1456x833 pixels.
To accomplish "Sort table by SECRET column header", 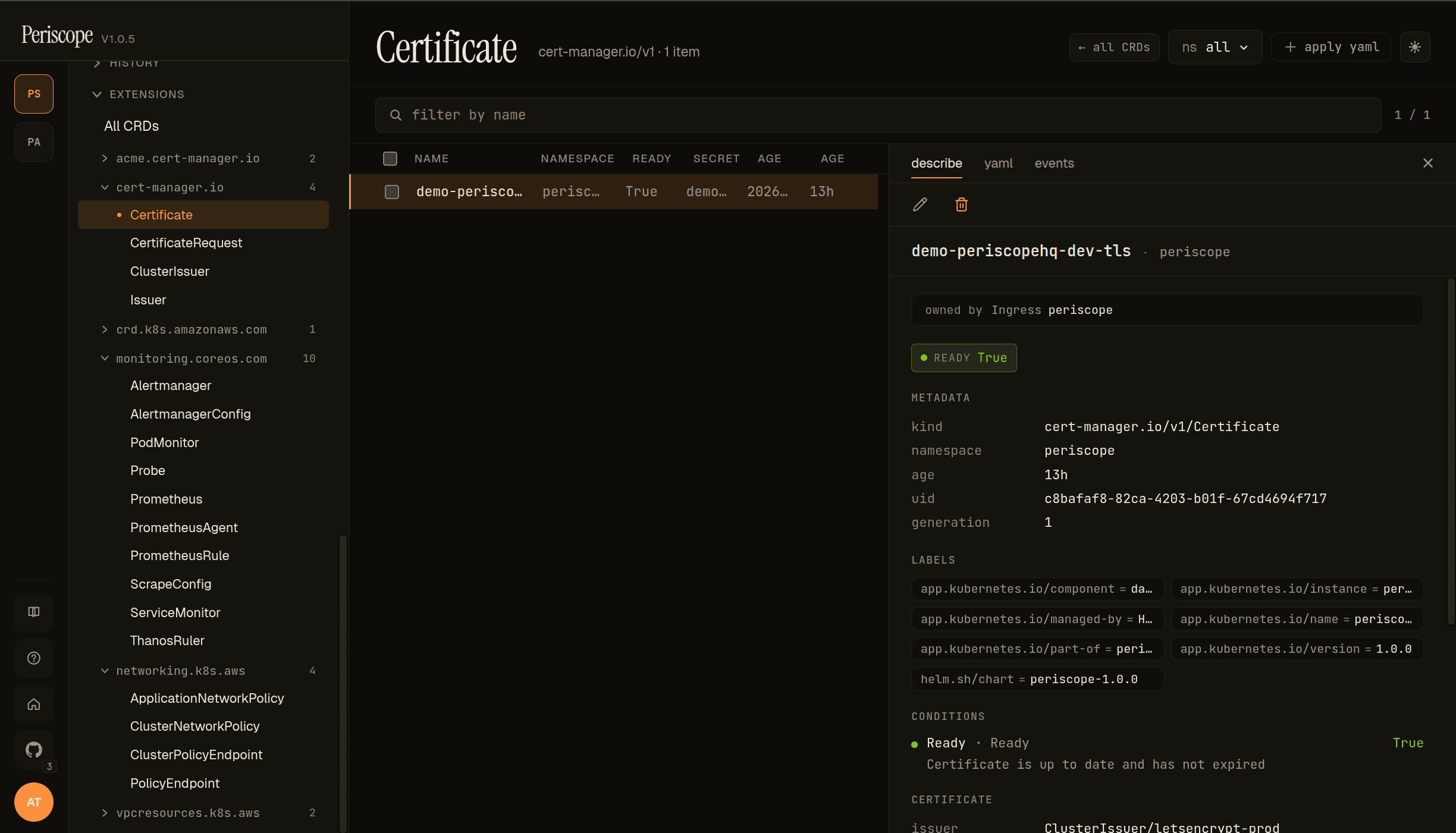I will [716, 159].
